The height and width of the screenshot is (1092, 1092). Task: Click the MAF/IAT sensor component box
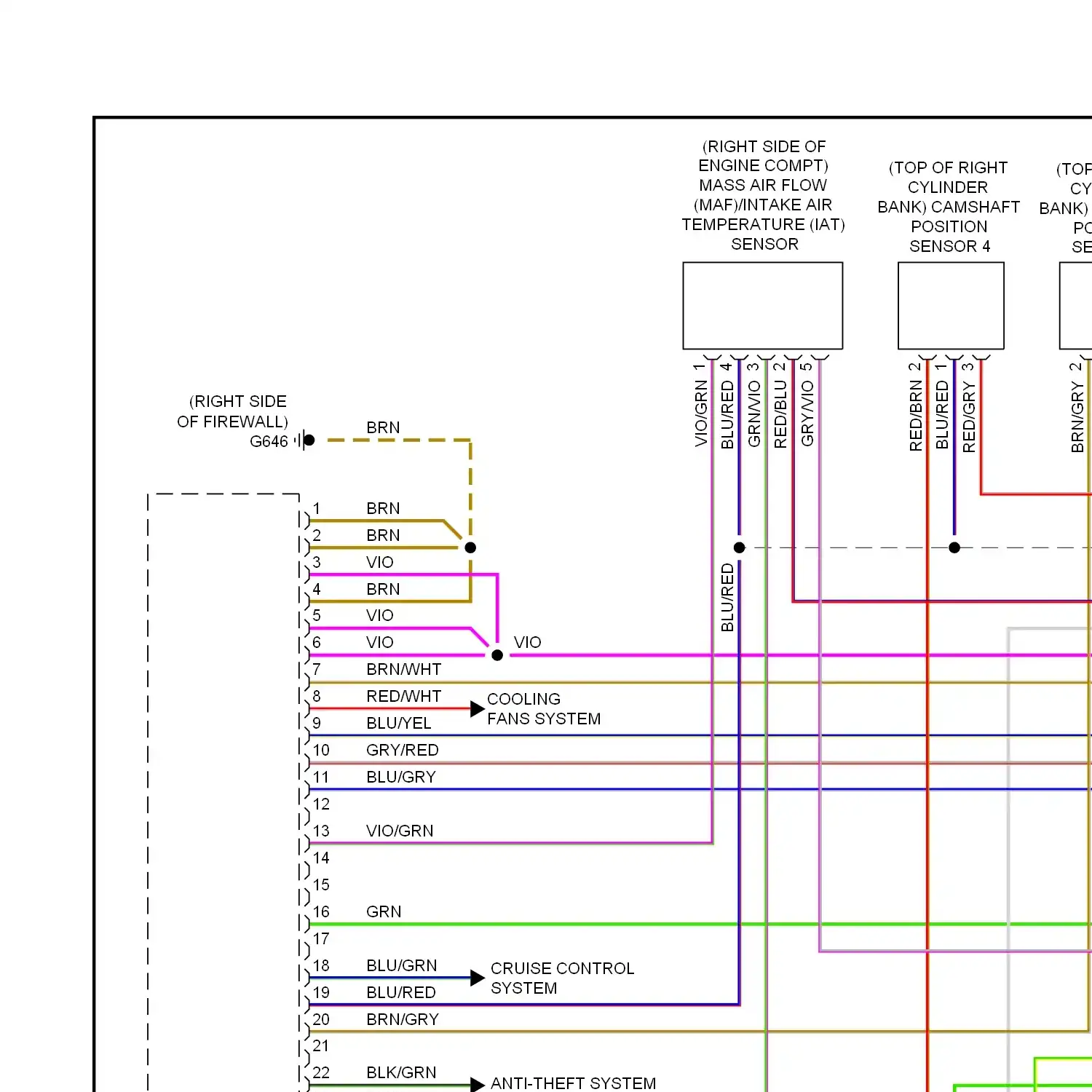pos(763,306)
